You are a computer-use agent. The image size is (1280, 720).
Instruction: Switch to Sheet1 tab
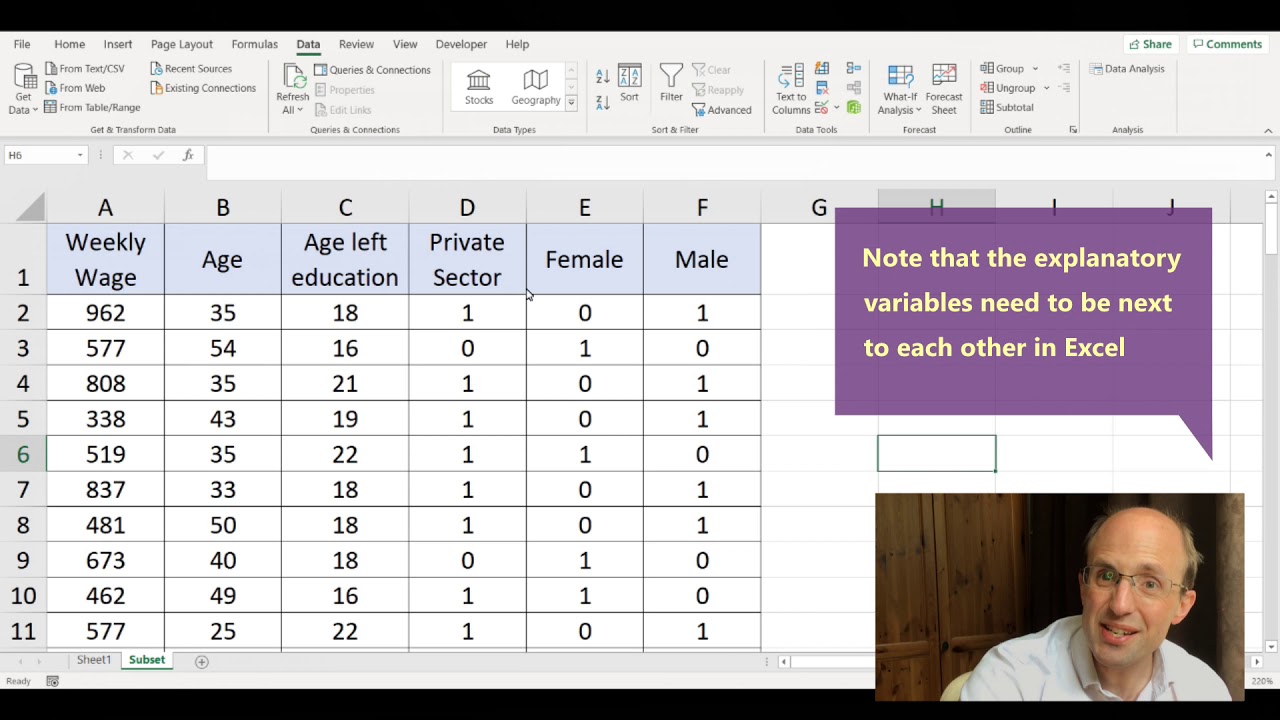(x=94, y=660)
